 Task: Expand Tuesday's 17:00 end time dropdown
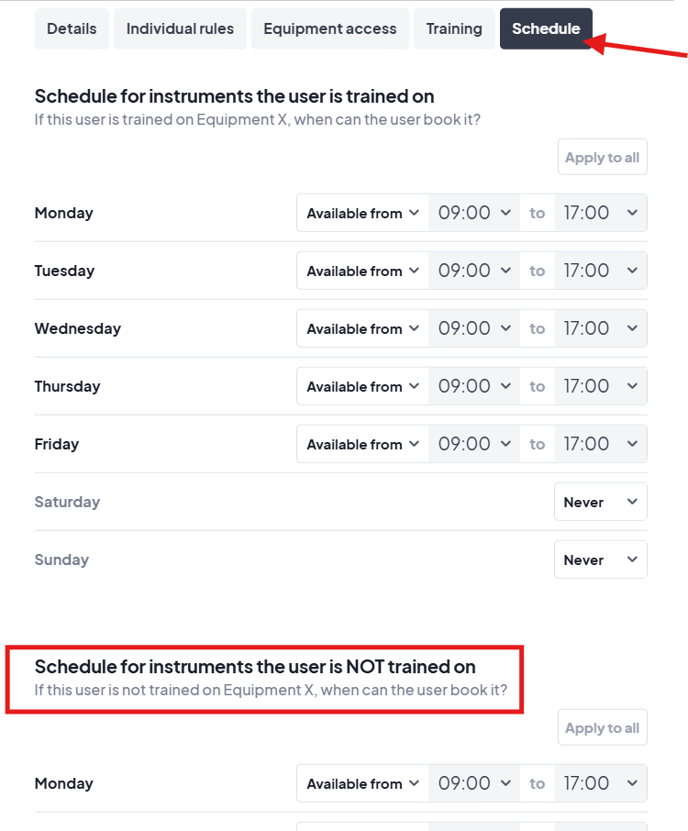click(x=600, y=271)
